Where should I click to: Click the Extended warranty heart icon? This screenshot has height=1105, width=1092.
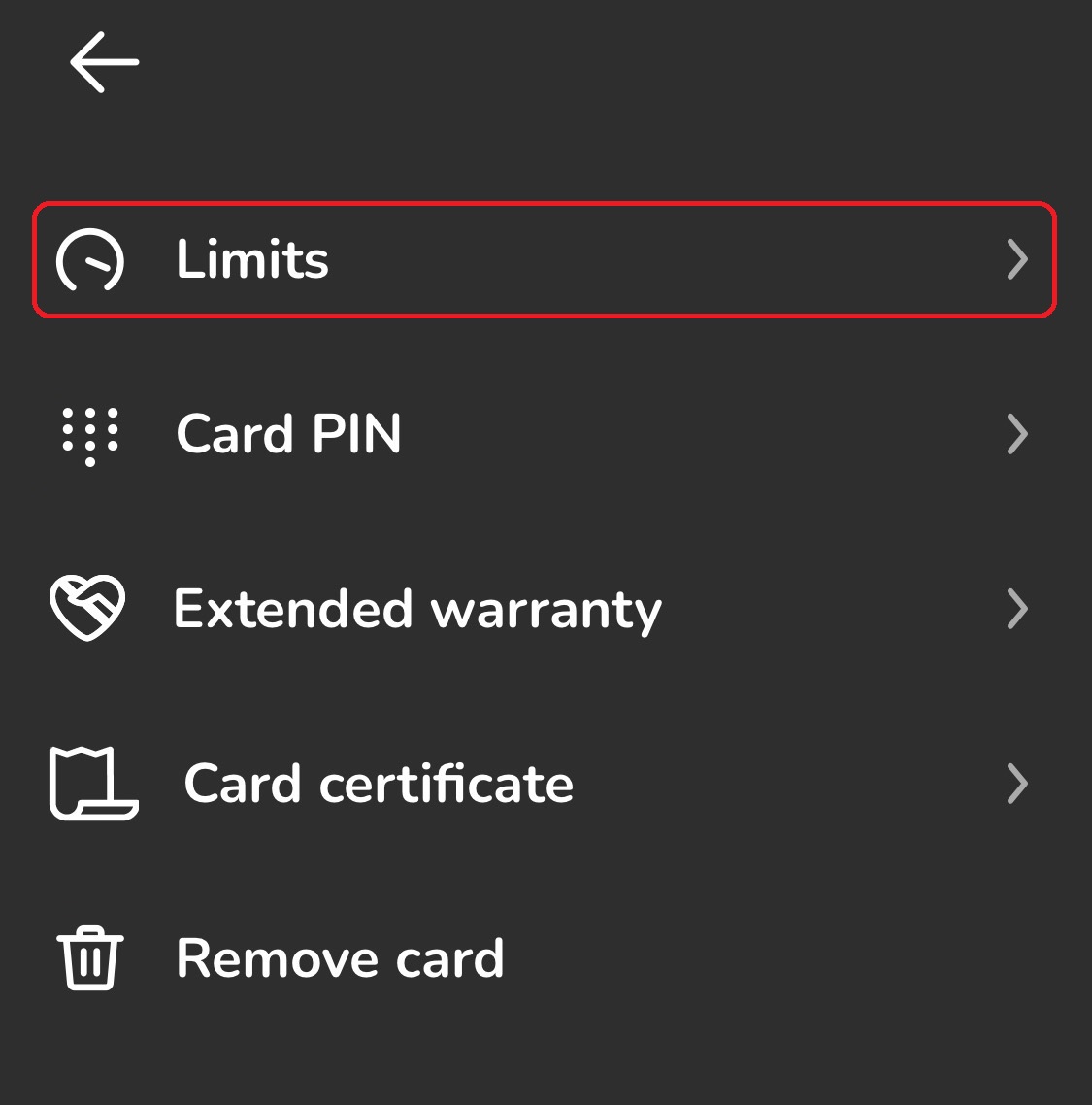point(87,608)
